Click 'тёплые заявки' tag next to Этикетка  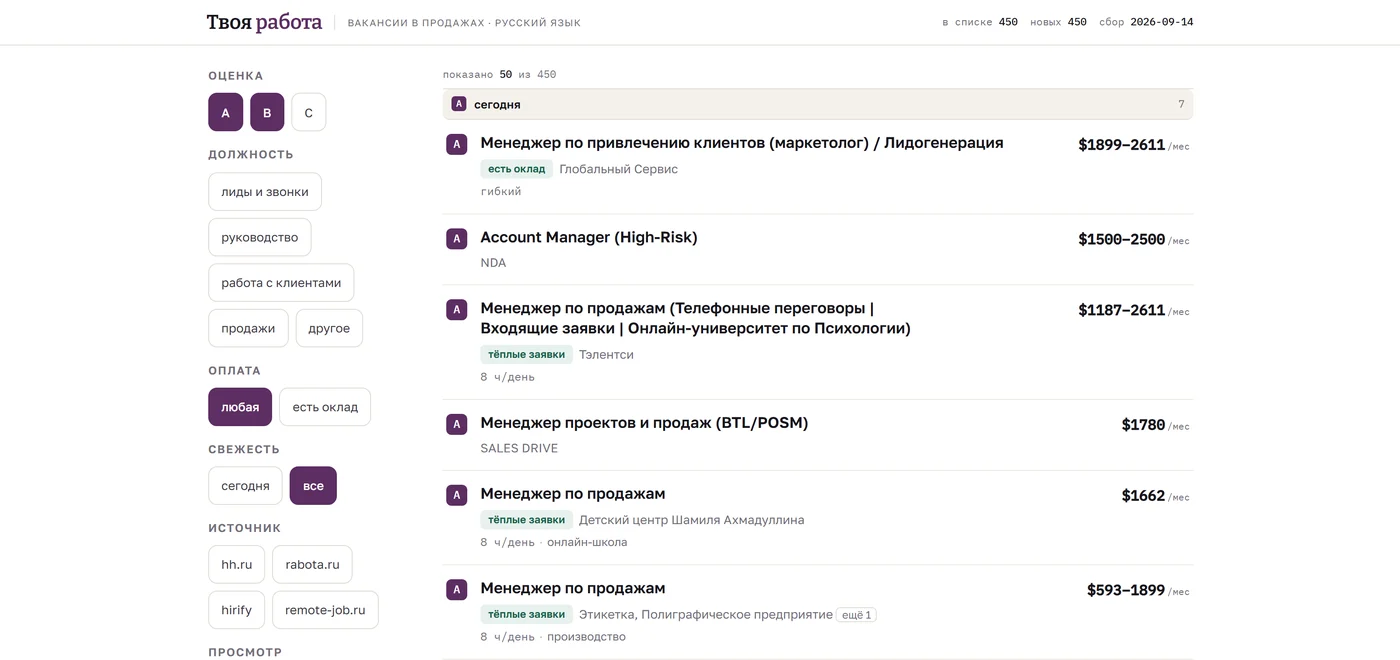[526, 614]
